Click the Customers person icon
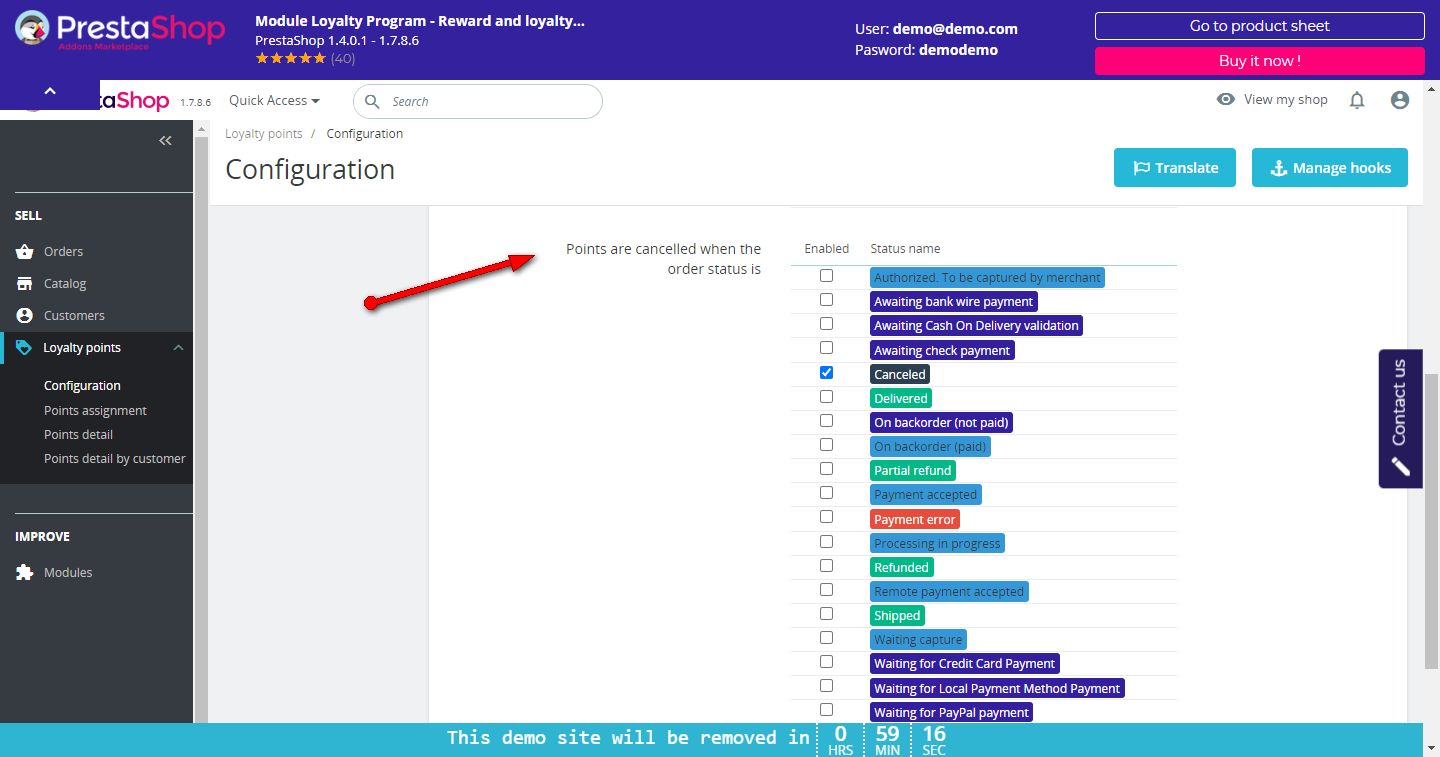The image size is (1440, 757). point(25,315)
